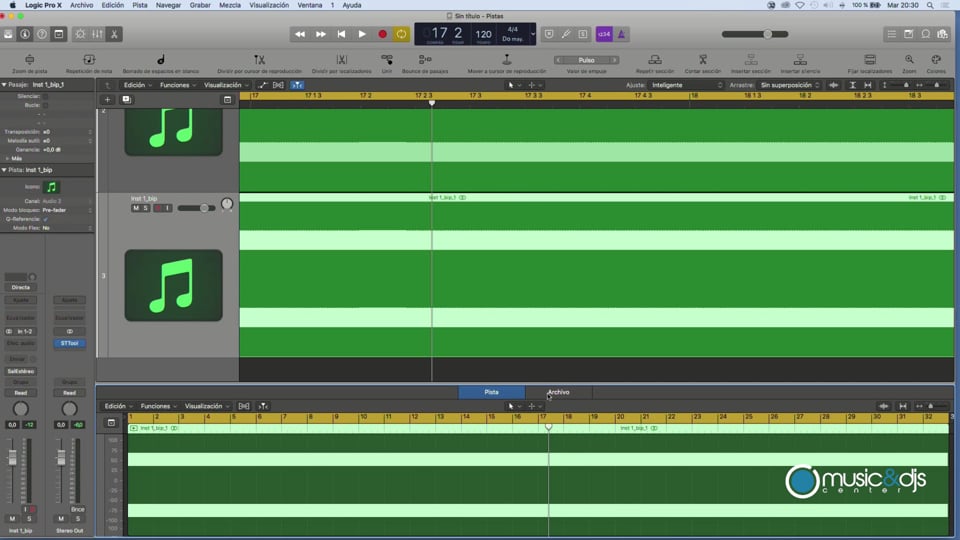
Task: Open Pista menu in menu bar
Action: coord(140,5)
